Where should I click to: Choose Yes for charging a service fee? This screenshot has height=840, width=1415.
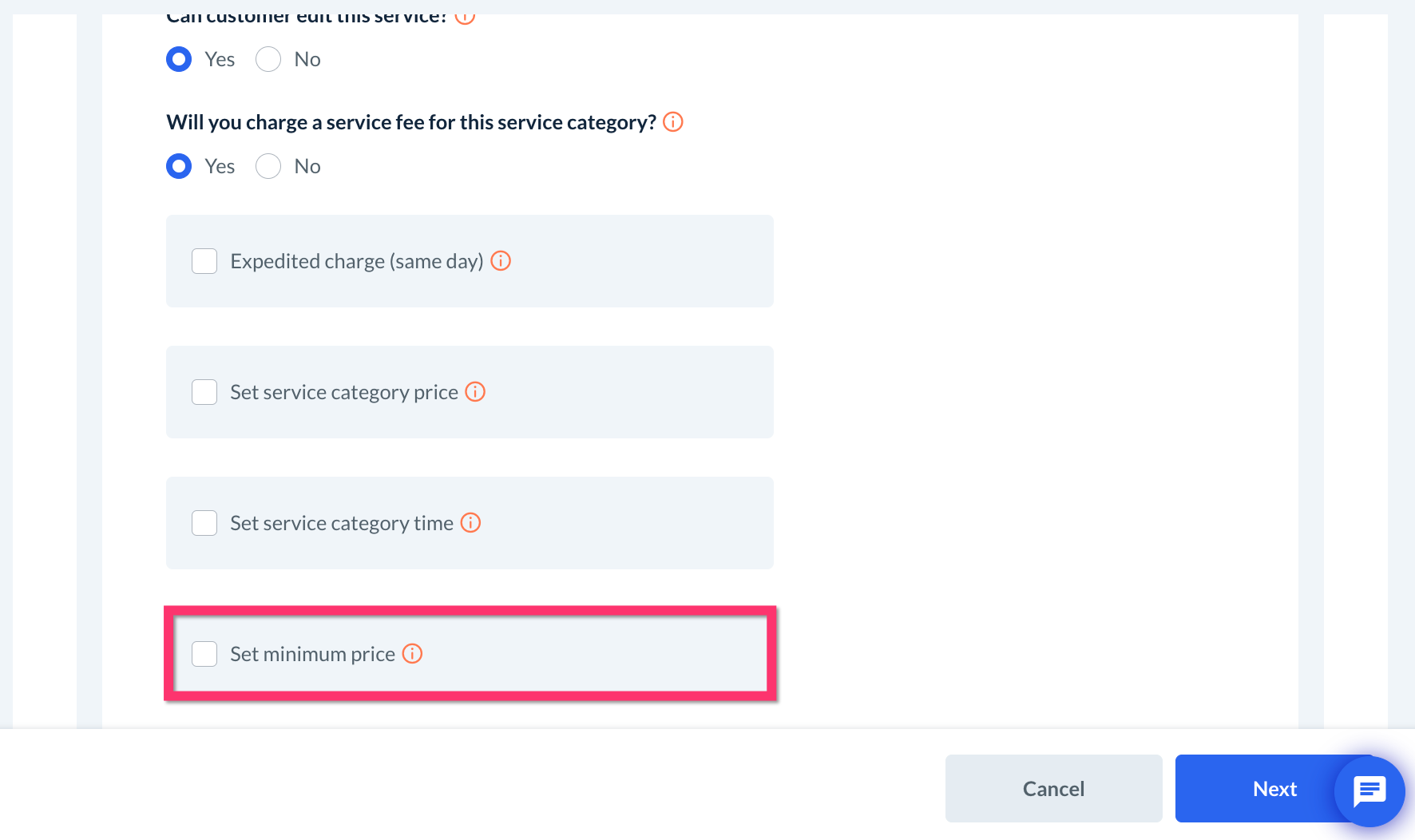tap(179, 166)
